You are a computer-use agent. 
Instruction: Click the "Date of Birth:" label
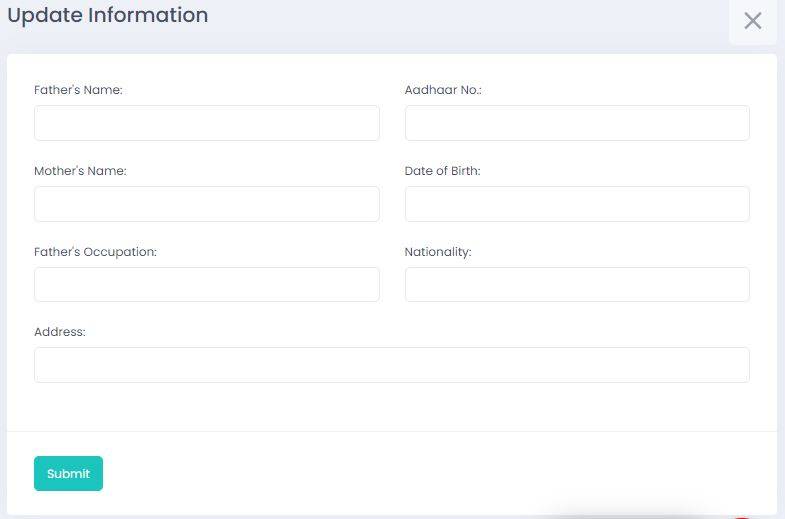(x=442, y=171)
